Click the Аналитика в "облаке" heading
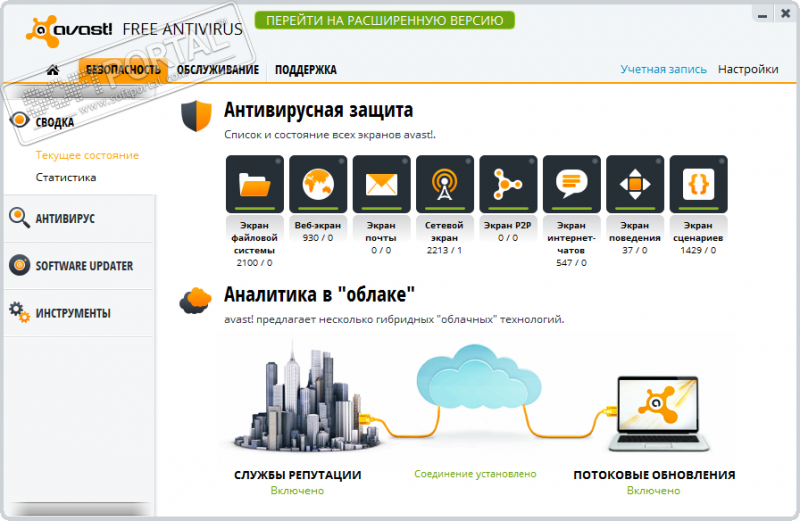 point(319,294)
